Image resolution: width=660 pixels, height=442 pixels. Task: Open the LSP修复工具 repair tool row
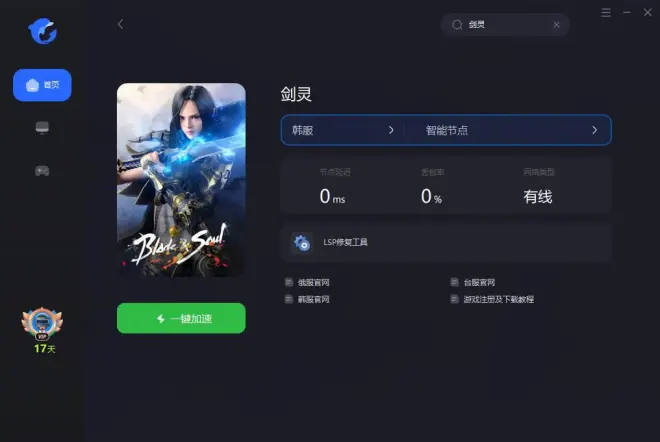click(446, 242)
